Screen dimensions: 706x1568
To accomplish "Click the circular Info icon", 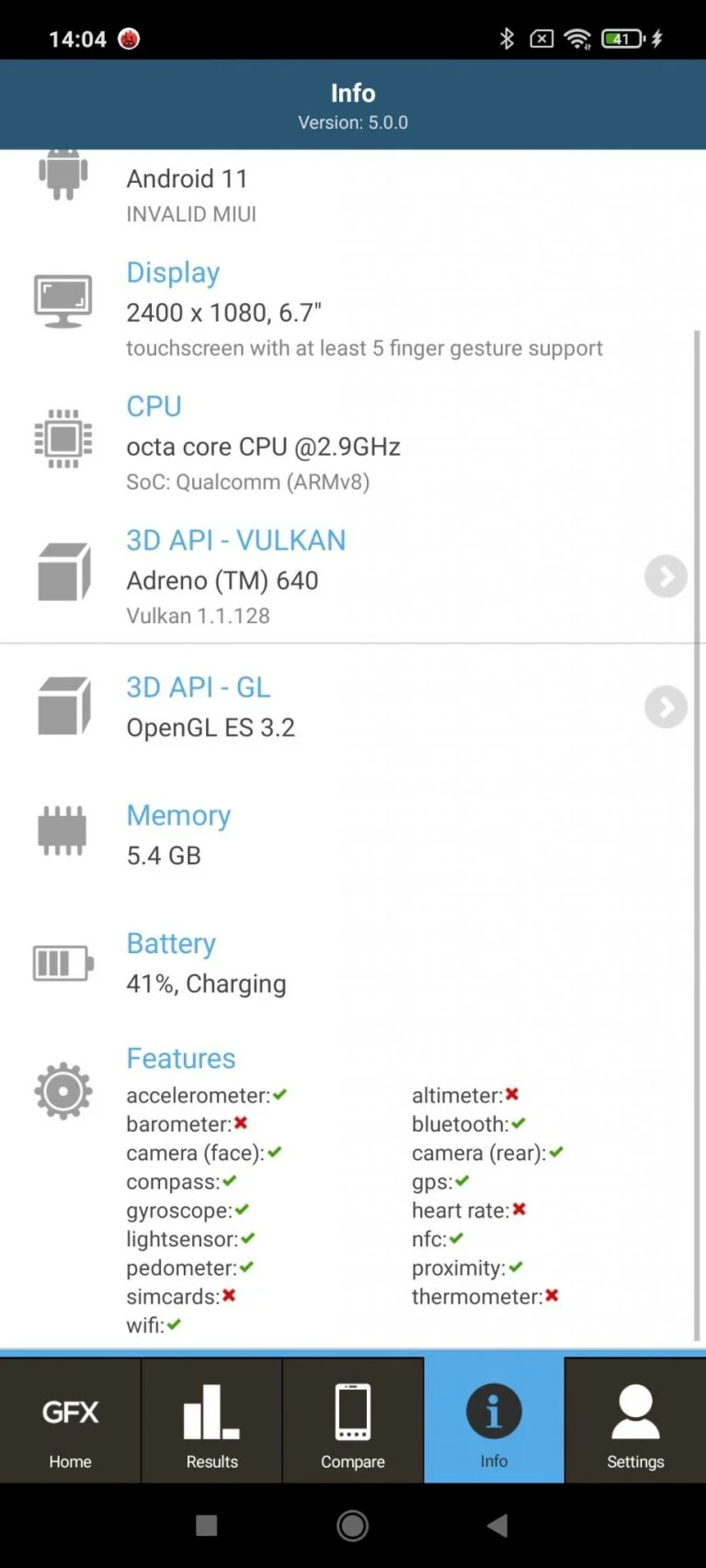I will [x=494, y=1410].
